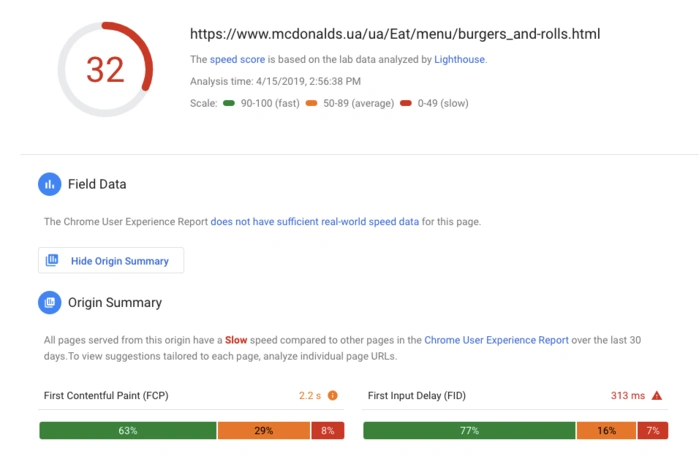This screenshot has height=459, width=699.
Task: Click the icon inside Hide Origin Summary button
Action: (x=53, y=261)
